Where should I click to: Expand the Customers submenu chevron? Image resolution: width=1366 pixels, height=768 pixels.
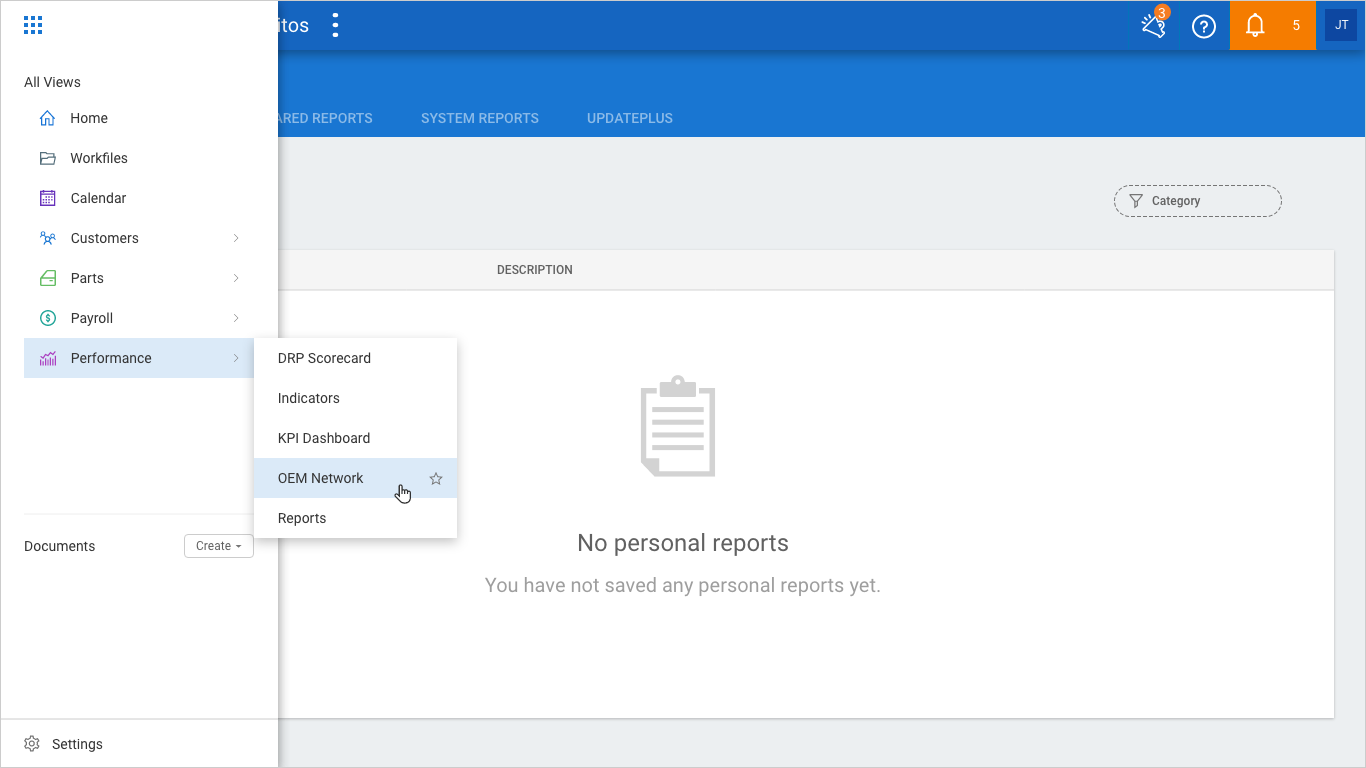(236, 238)
